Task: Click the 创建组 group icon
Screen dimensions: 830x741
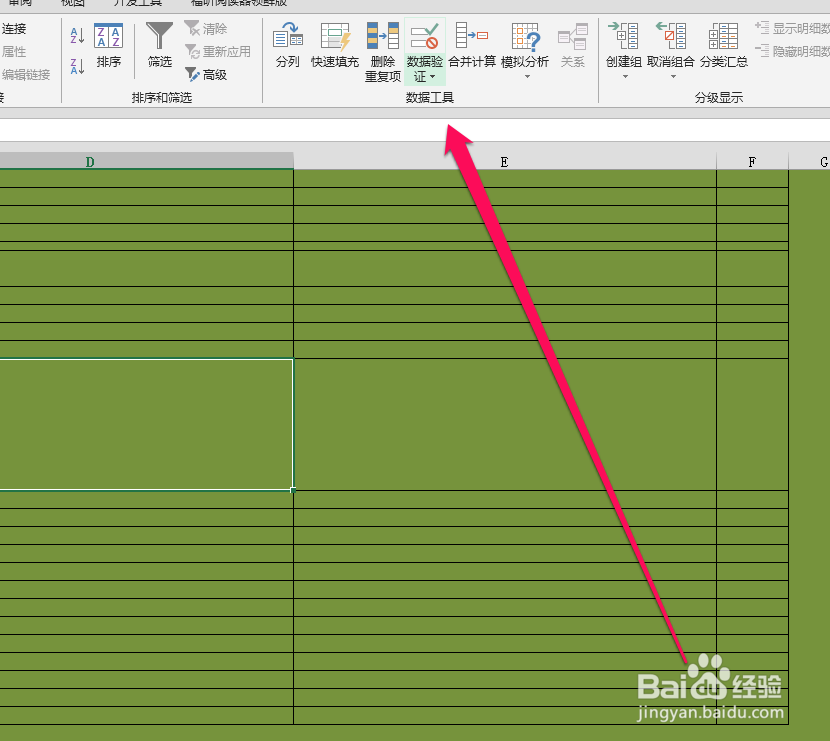Action: click(624, 36)
